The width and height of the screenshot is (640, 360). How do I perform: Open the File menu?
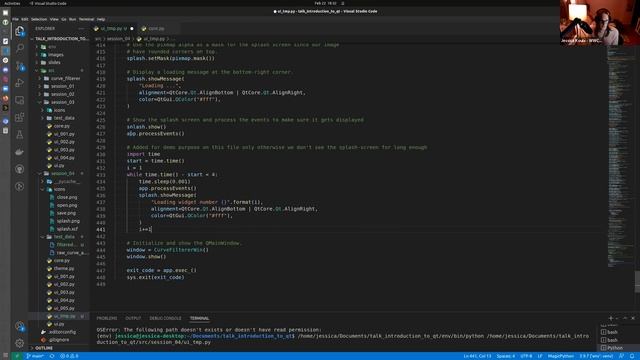pos(15,19)
